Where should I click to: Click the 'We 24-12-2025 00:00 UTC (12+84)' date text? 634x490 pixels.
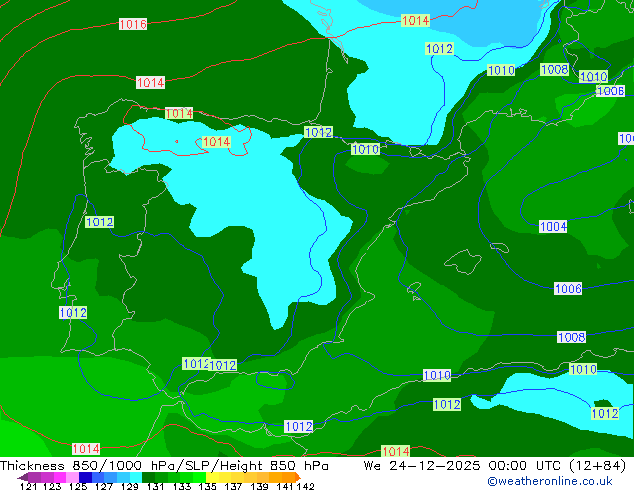(x=495, y=466)
